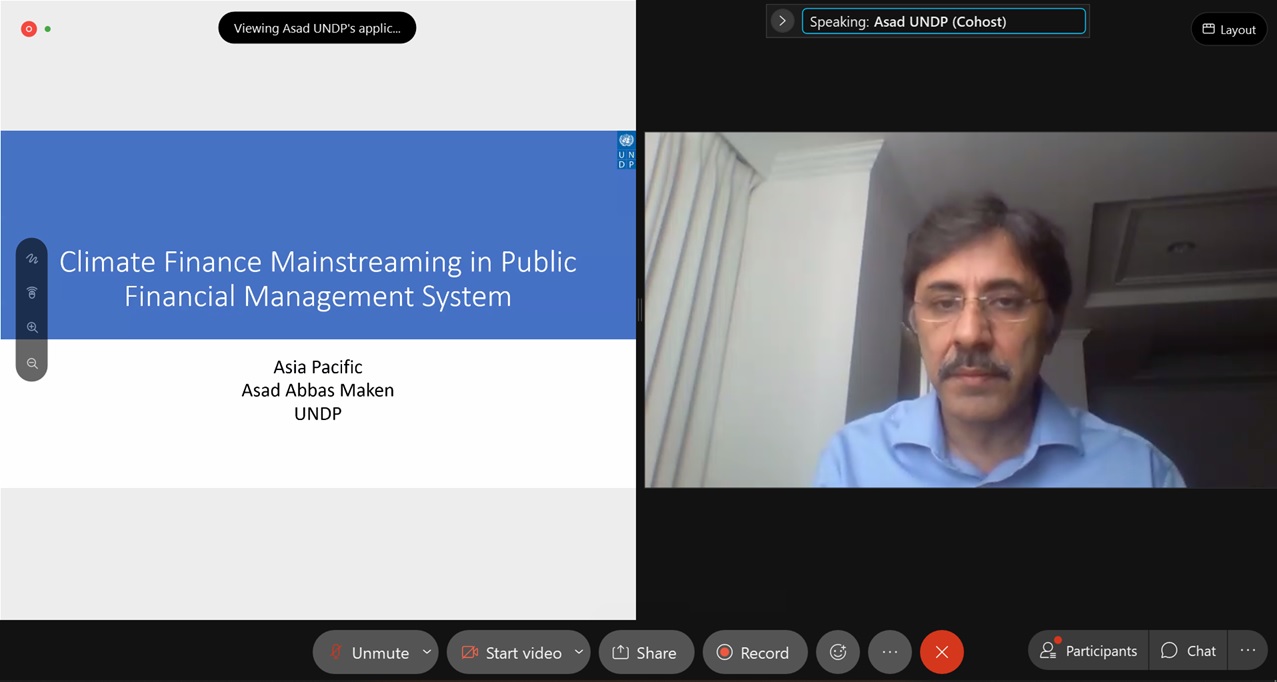Click the slide title 'Climate Finance Mainstreaming in Public'
1277x682 pixels.
[x=318, y=262]
